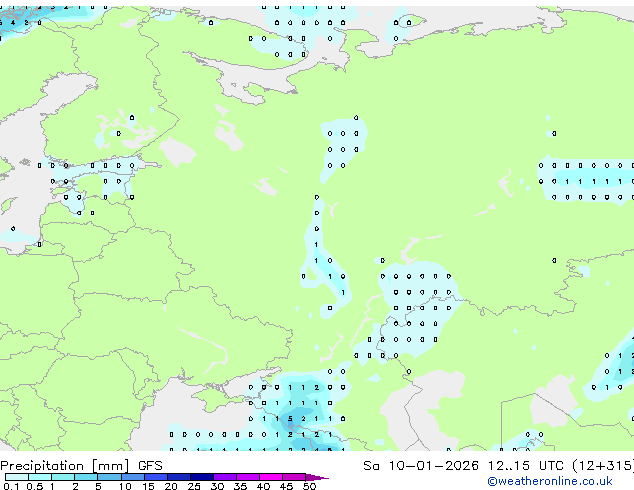Click the 'Precipitation [mm] GFS' title text

point(81,466)
